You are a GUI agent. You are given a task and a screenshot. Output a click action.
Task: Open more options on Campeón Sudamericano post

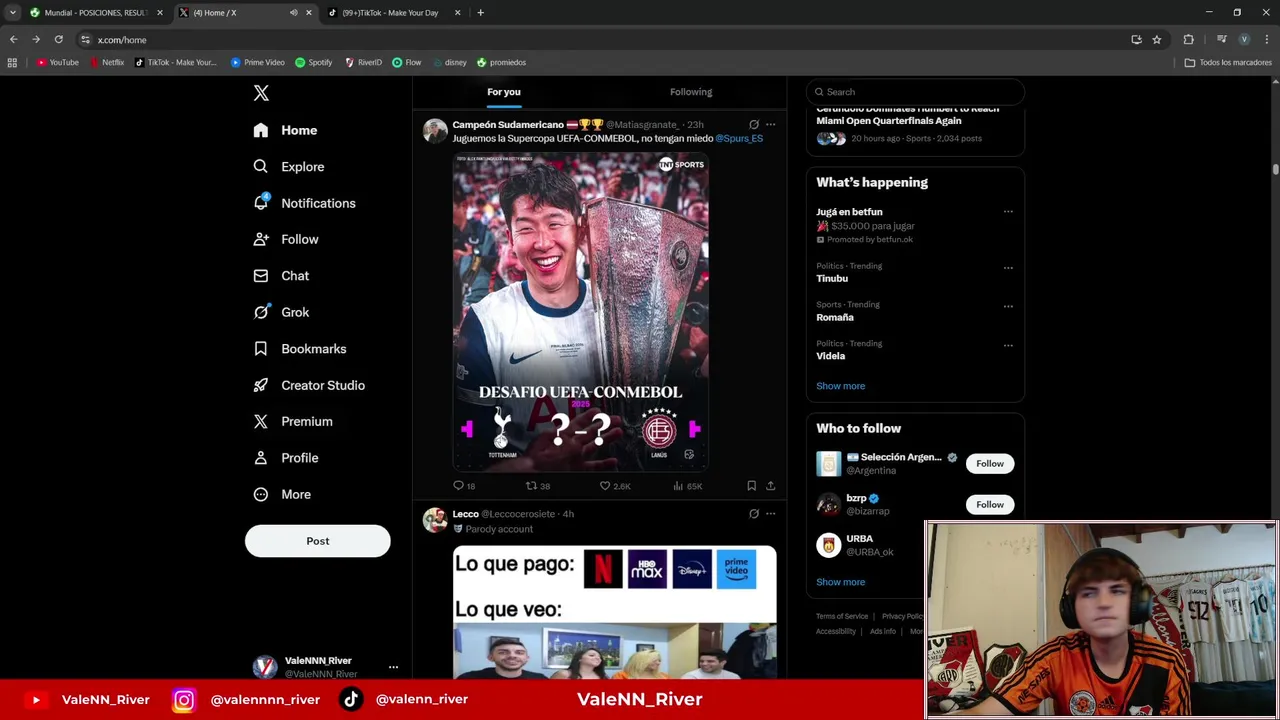[x=770, y=125]
